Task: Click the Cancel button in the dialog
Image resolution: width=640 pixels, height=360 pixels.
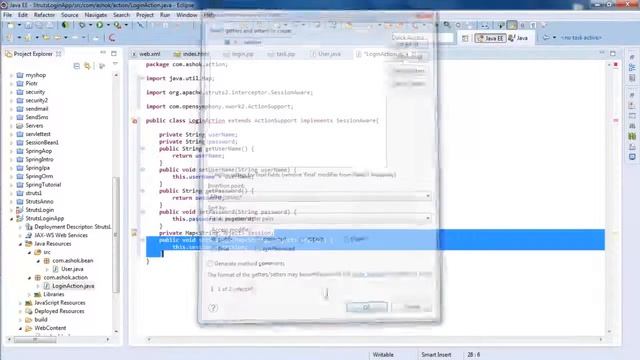Action: coord(412,307)
